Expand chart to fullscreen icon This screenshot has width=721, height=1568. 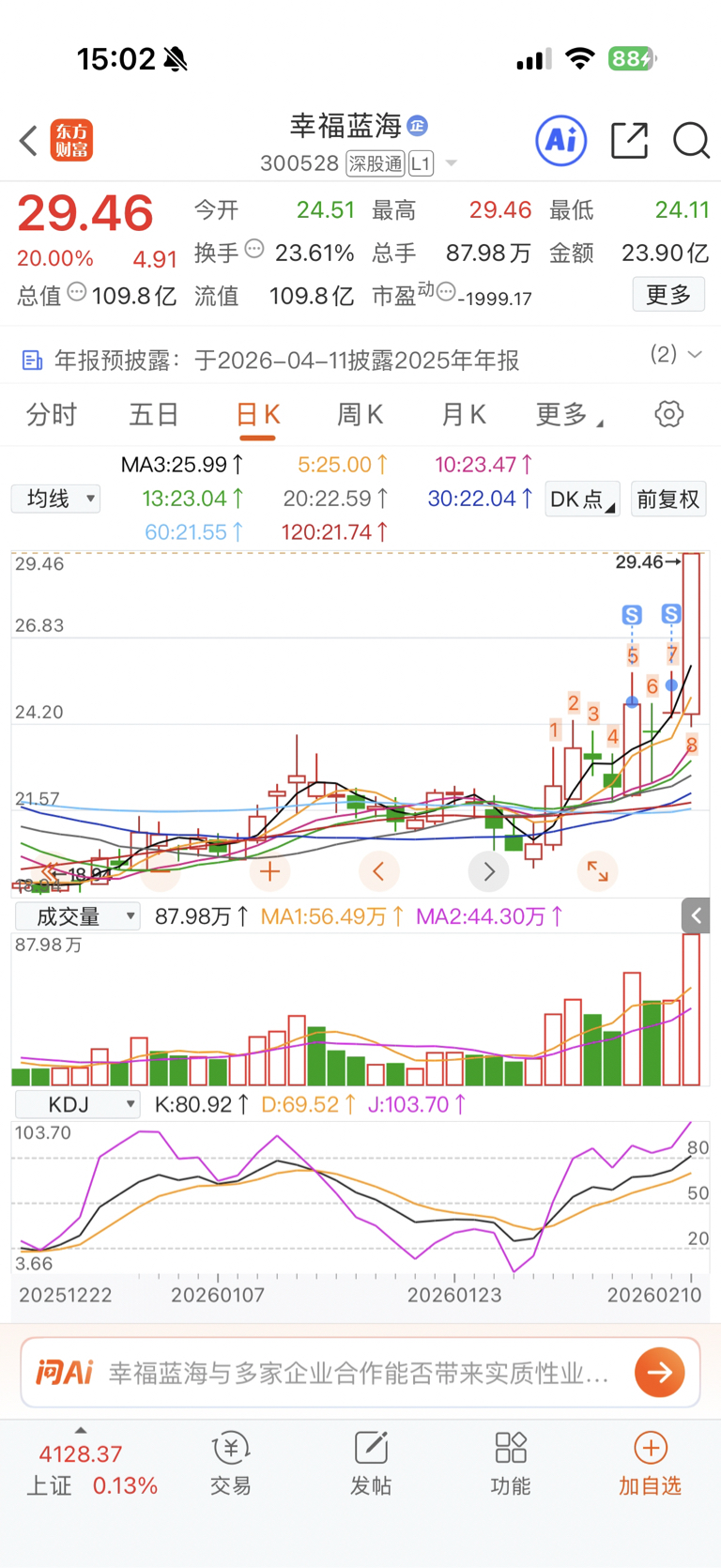coord(597,871)
